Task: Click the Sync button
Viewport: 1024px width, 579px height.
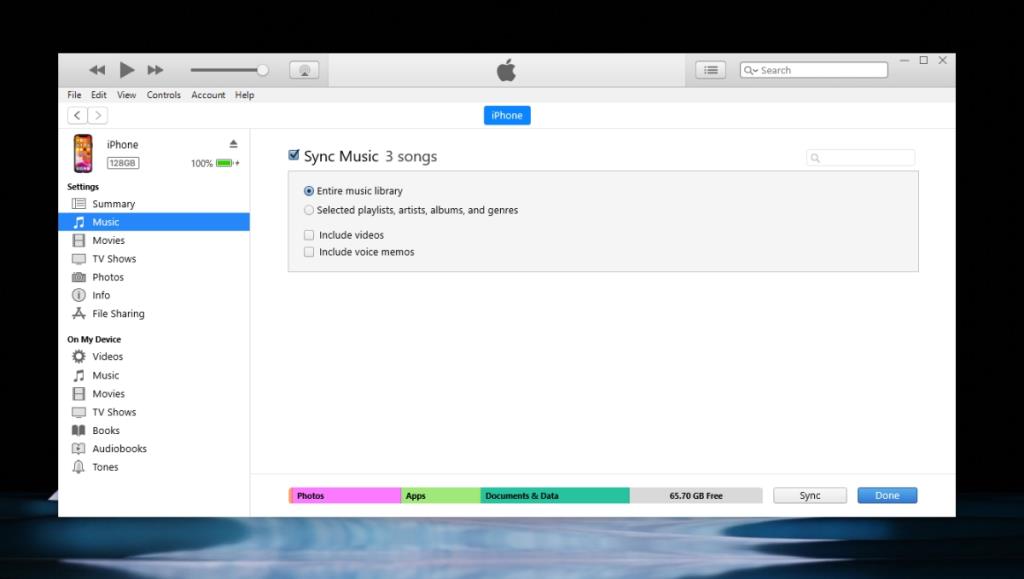Action: 810,494
